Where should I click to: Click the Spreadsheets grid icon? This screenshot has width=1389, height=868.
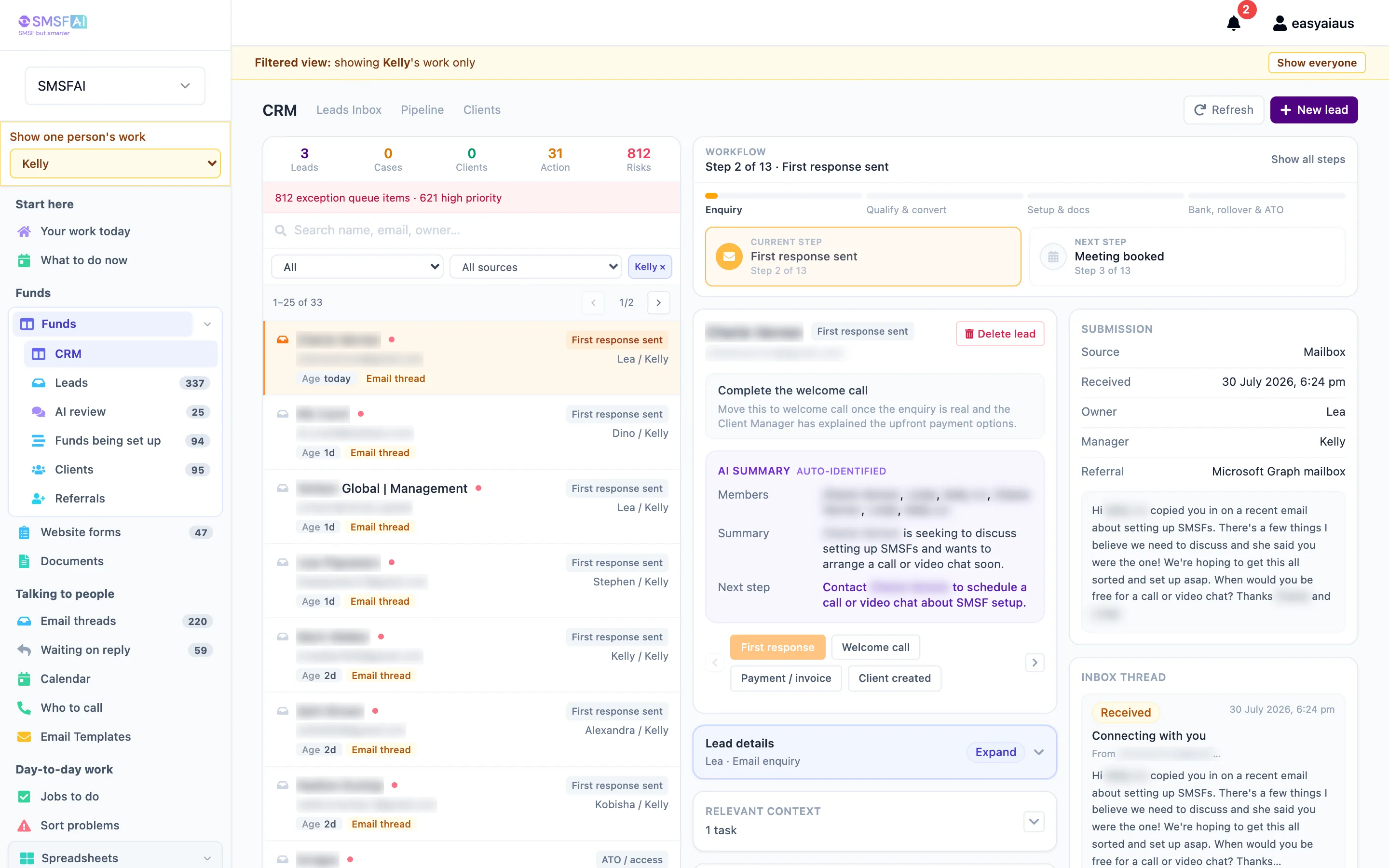pyautogui.click(x=27, y=858)
